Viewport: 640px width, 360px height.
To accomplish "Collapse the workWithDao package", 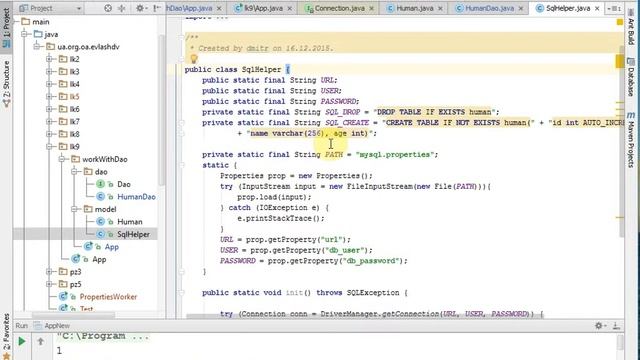I will pos(62,159).
